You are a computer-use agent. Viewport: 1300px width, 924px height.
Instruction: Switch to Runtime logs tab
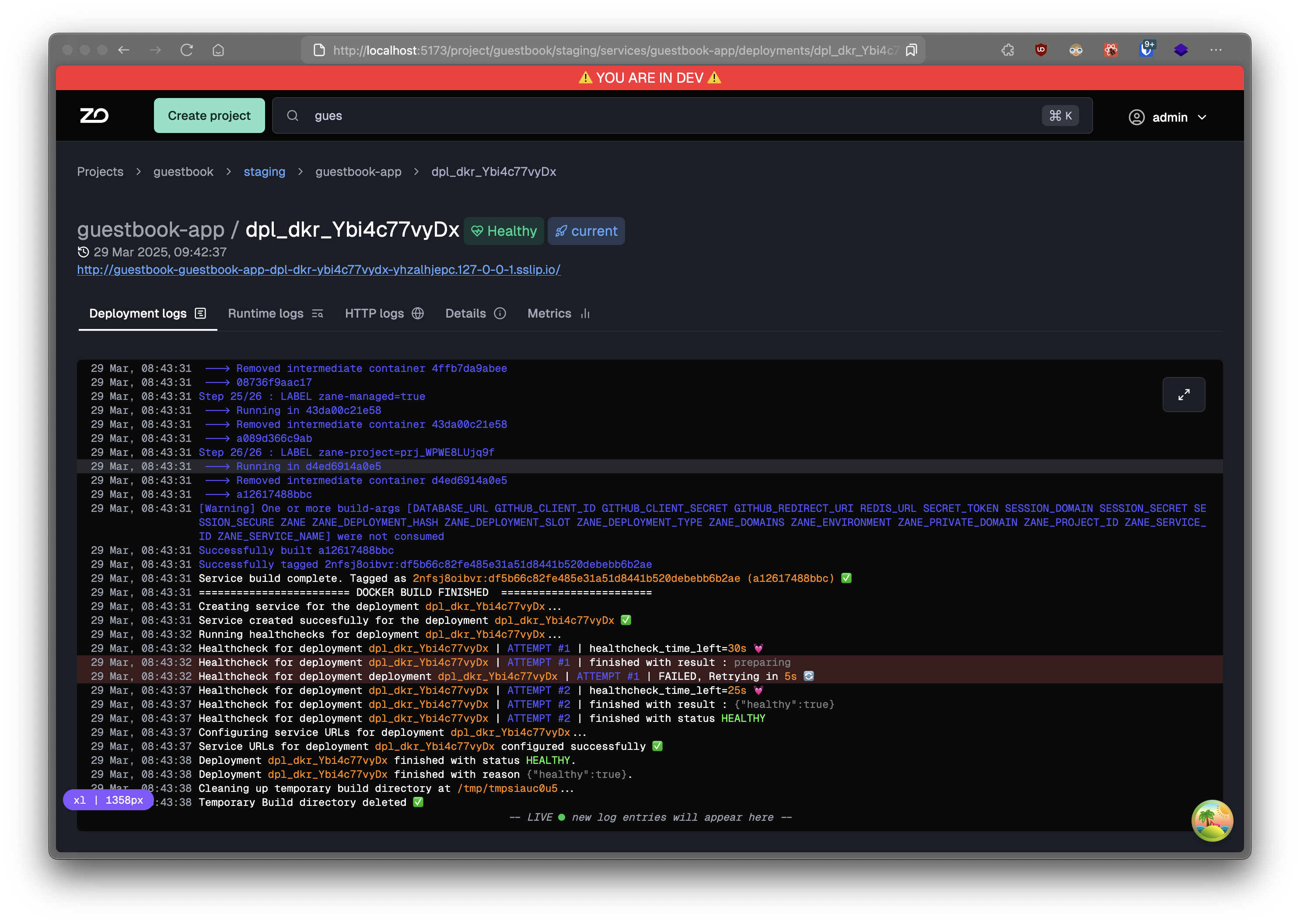[276, 314]
